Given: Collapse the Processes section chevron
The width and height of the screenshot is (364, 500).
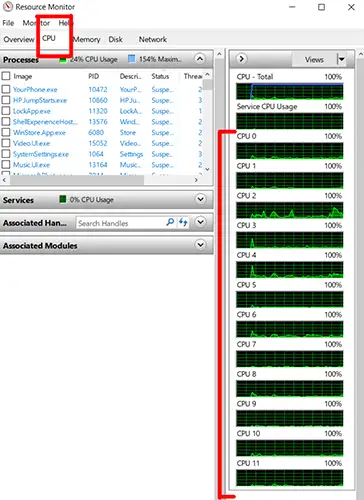Looking at the screenshot, I should (x=200, y=59).
